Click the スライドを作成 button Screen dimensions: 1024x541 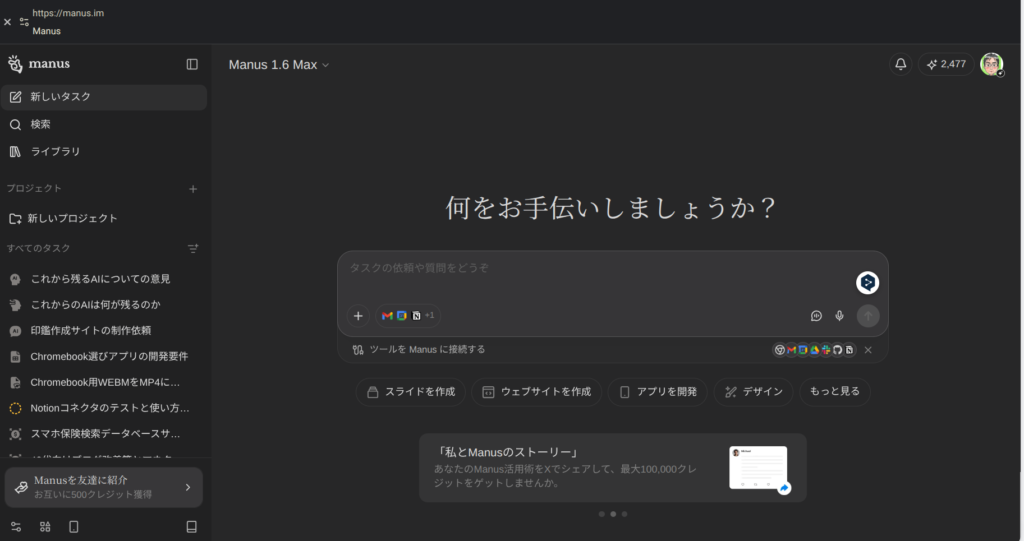point(410,392)
